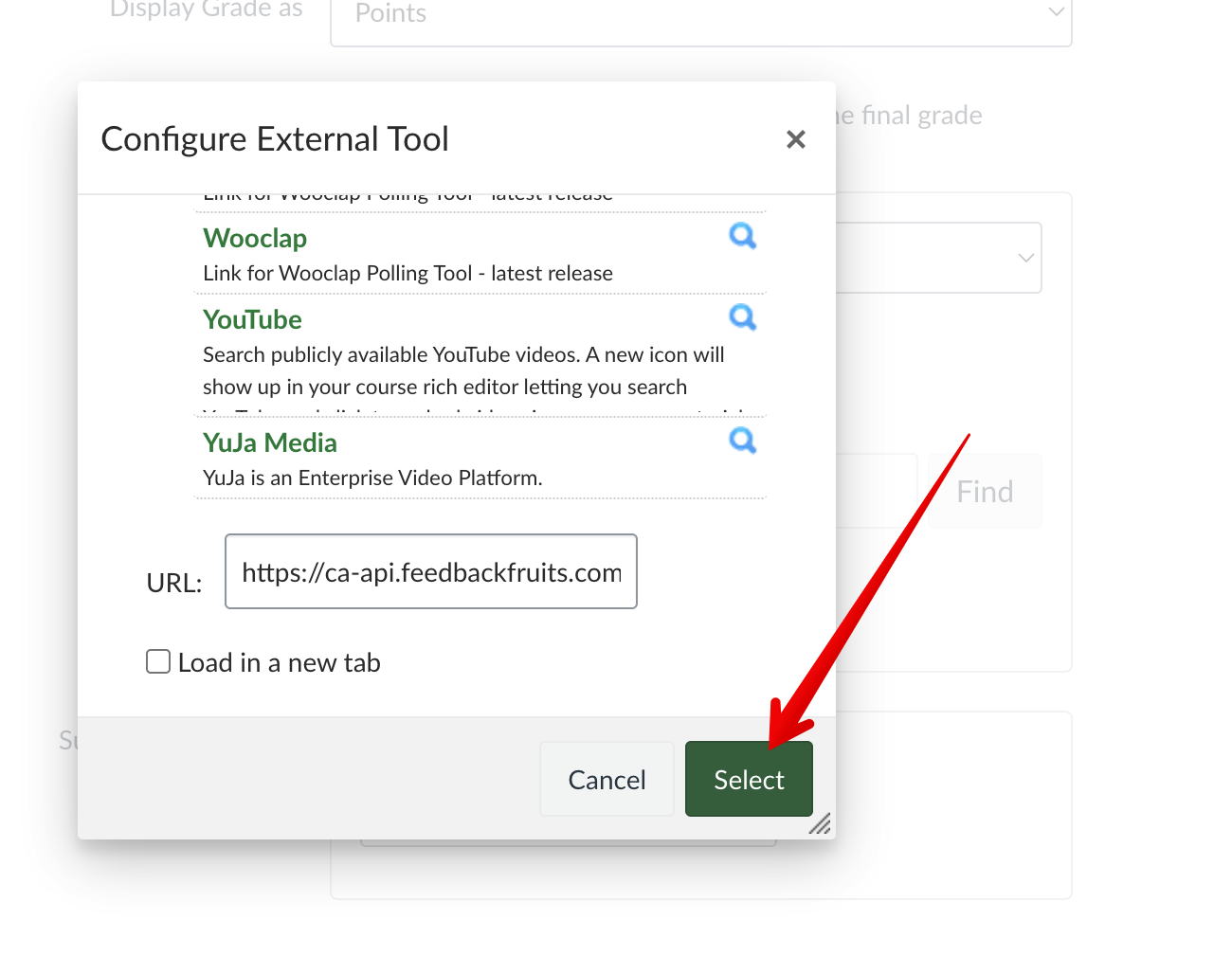Click the Configure External Tool title text
Image resolution: width=1232 pixels, height=974 pixels.
coord(275,139)
